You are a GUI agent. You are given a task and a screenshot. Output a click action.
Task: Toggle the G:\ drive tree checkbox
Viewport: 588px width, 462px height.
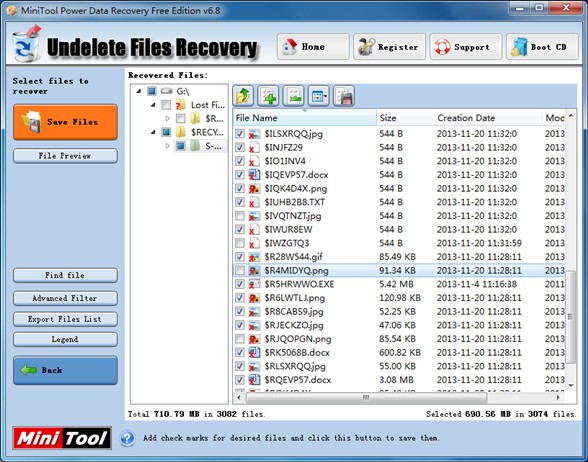coord(152,91)
